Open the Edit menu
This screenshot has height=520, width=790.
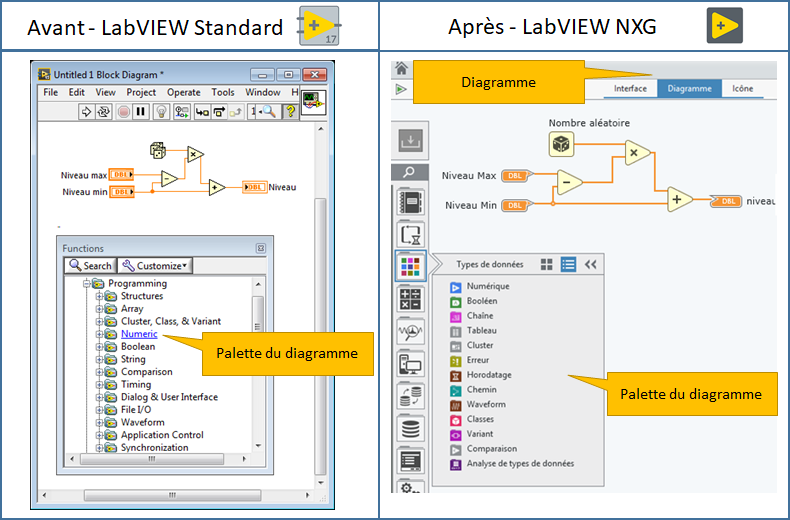77,92
